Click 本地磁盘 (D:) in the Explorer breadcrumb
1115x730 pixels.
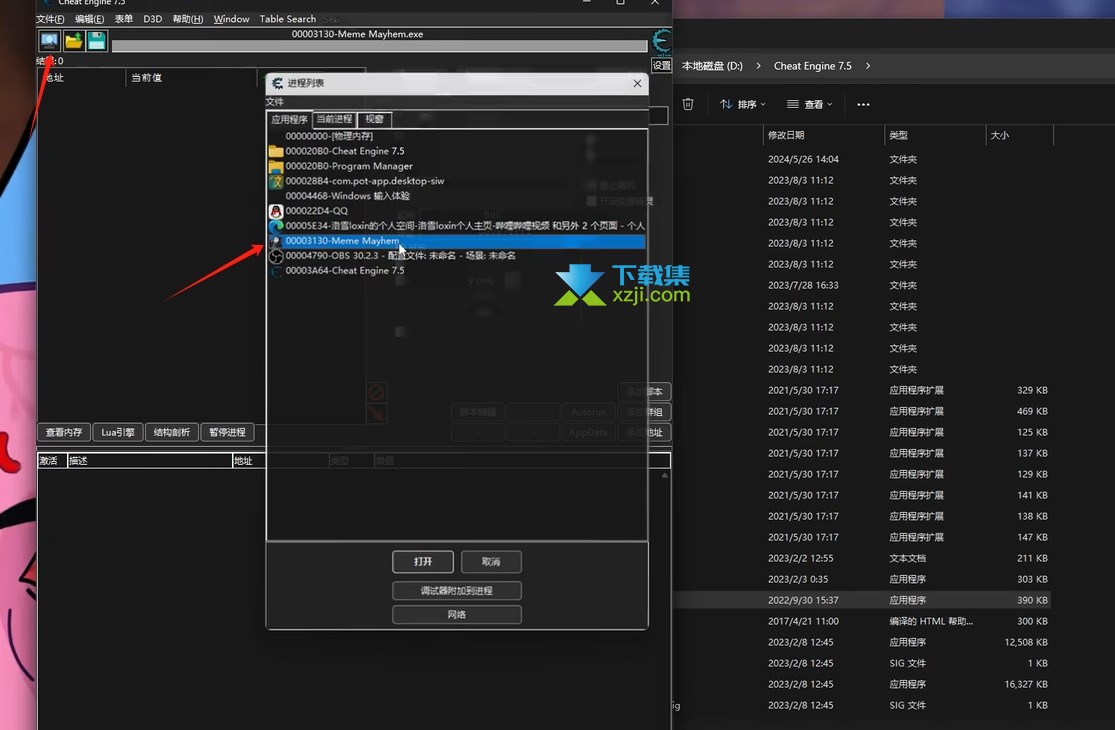[x=712, y=66]
